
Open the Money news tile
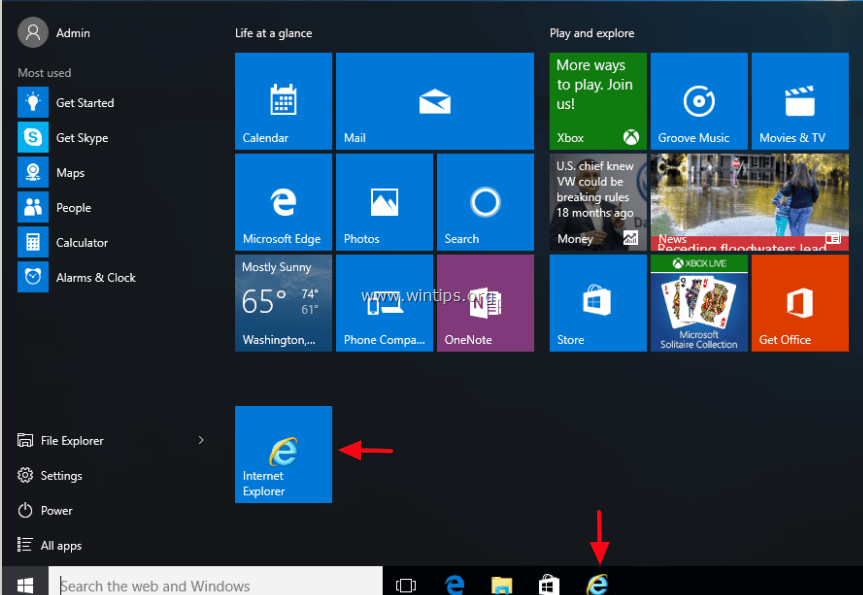point(598,202)
